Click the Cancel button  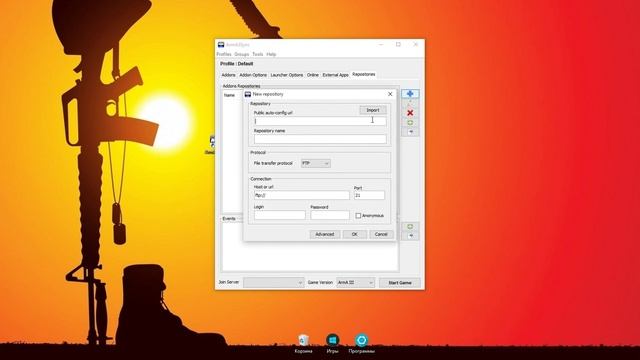point(381,234)
